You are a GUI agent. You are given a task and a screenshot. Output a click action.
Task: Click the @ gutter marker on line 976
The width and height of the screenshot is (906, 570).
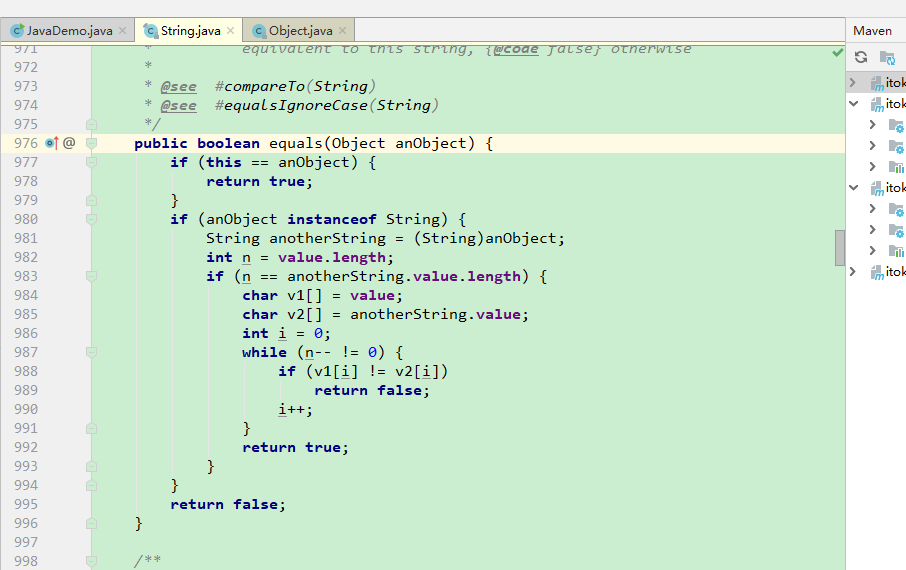coord(69,143)
